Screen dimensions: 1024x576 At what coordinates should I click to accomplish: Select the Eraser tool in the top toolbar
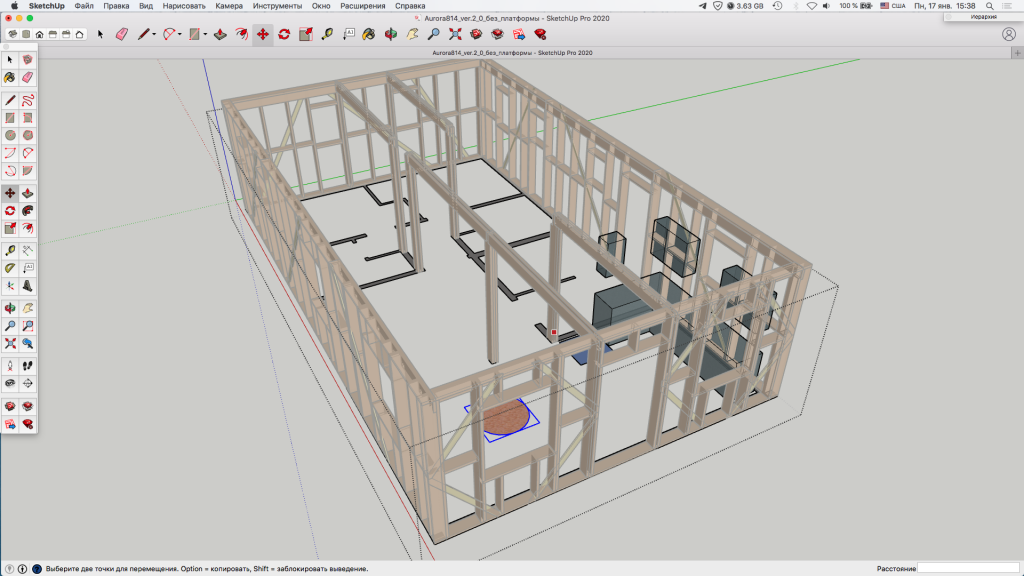pos(122,34)
